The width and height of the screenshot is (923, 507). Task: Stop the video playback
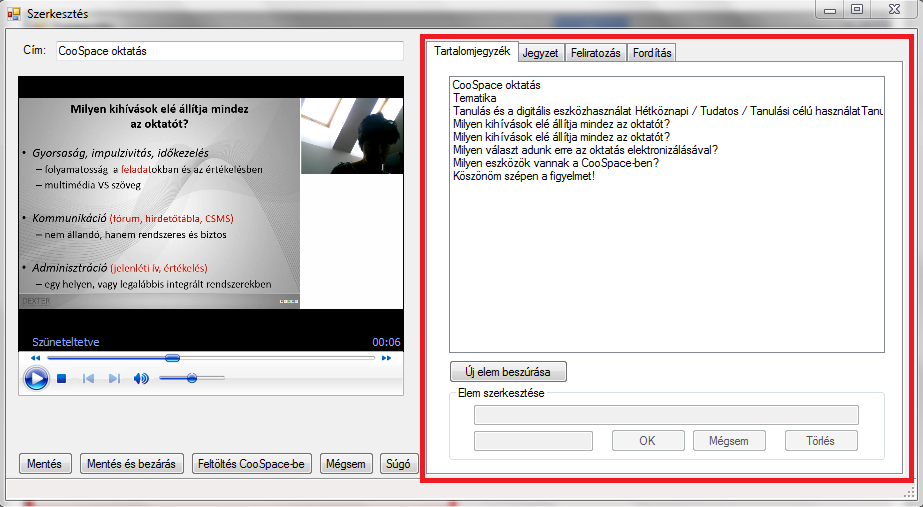[x=61, y=379]
